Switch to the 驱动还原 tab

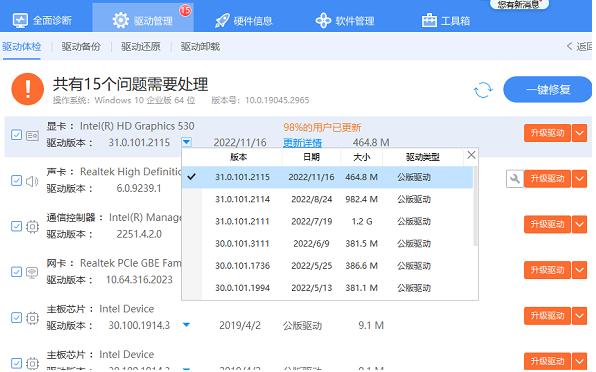tap(141, 47)
